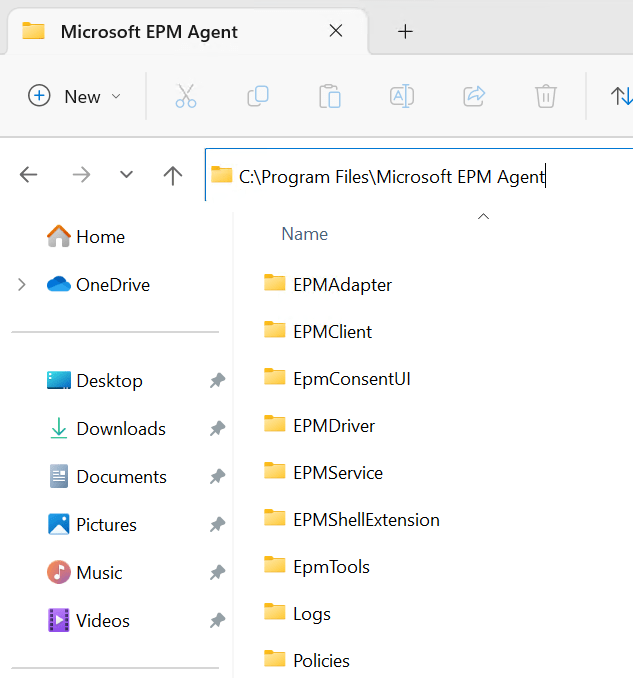The width and height of the screenshot is (633, 678).
Task: Open recent locations chevron dropdown
Action: coord(126,175)
